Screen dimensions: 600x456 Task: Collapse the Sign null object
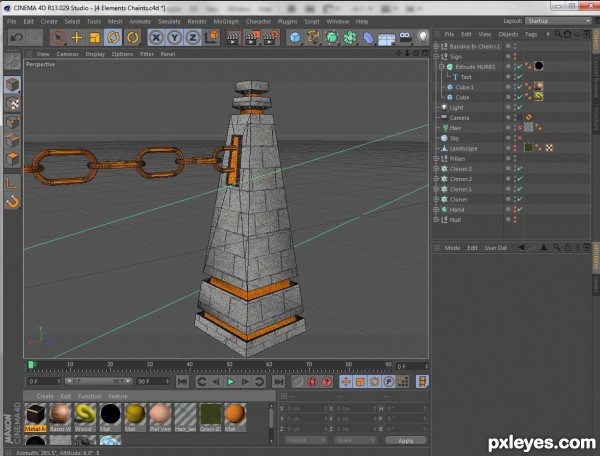tap(436, 57)
